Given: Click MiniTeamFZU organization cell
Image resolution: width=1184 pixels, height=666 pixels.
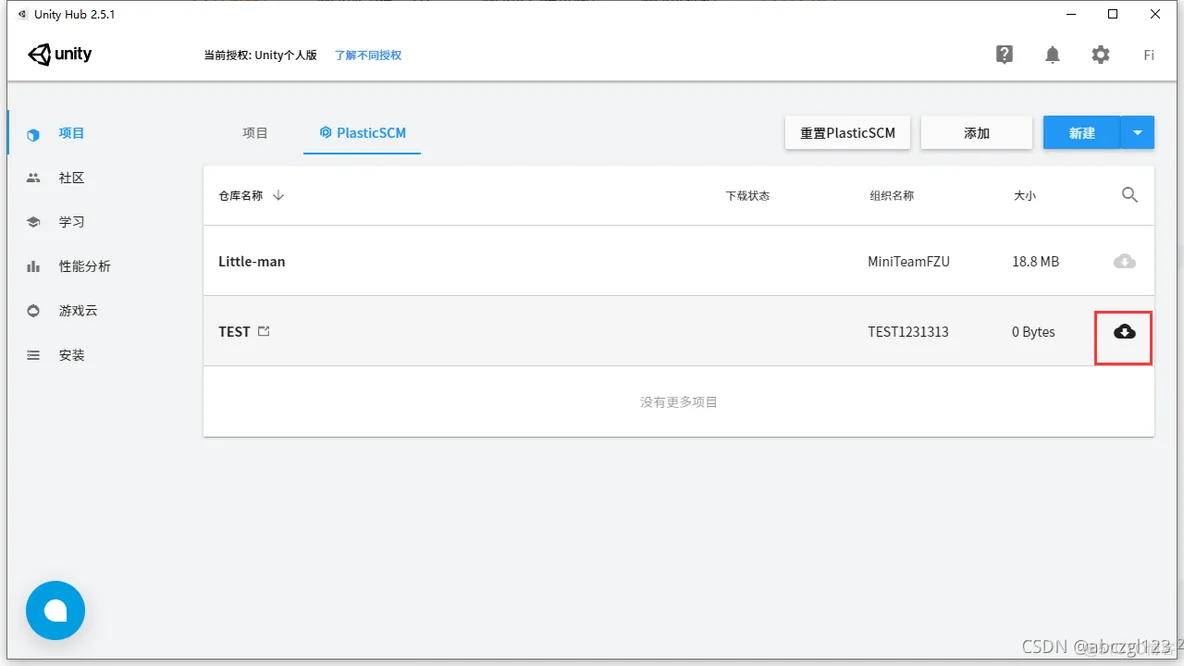Looking at the screenshot, I should tap(908, 261).
